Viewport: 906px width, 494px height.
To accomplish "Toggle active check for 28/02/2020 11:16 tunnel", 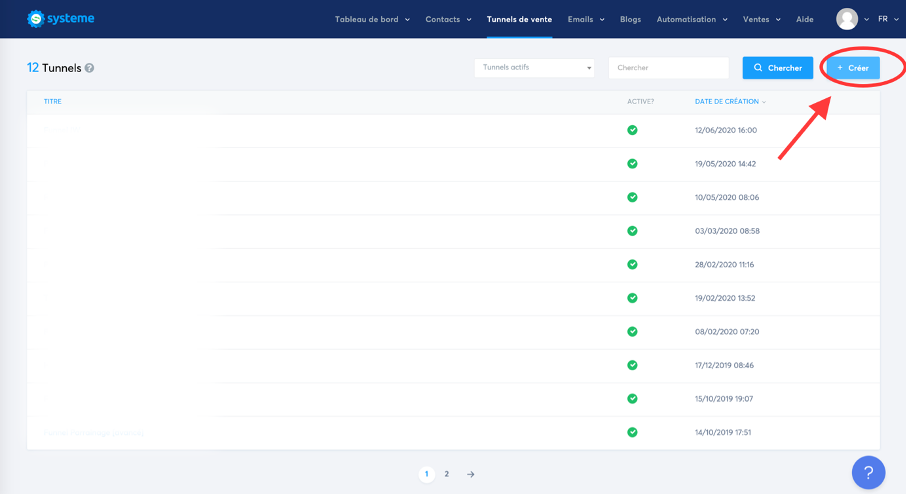I will [x=632, y=264].
